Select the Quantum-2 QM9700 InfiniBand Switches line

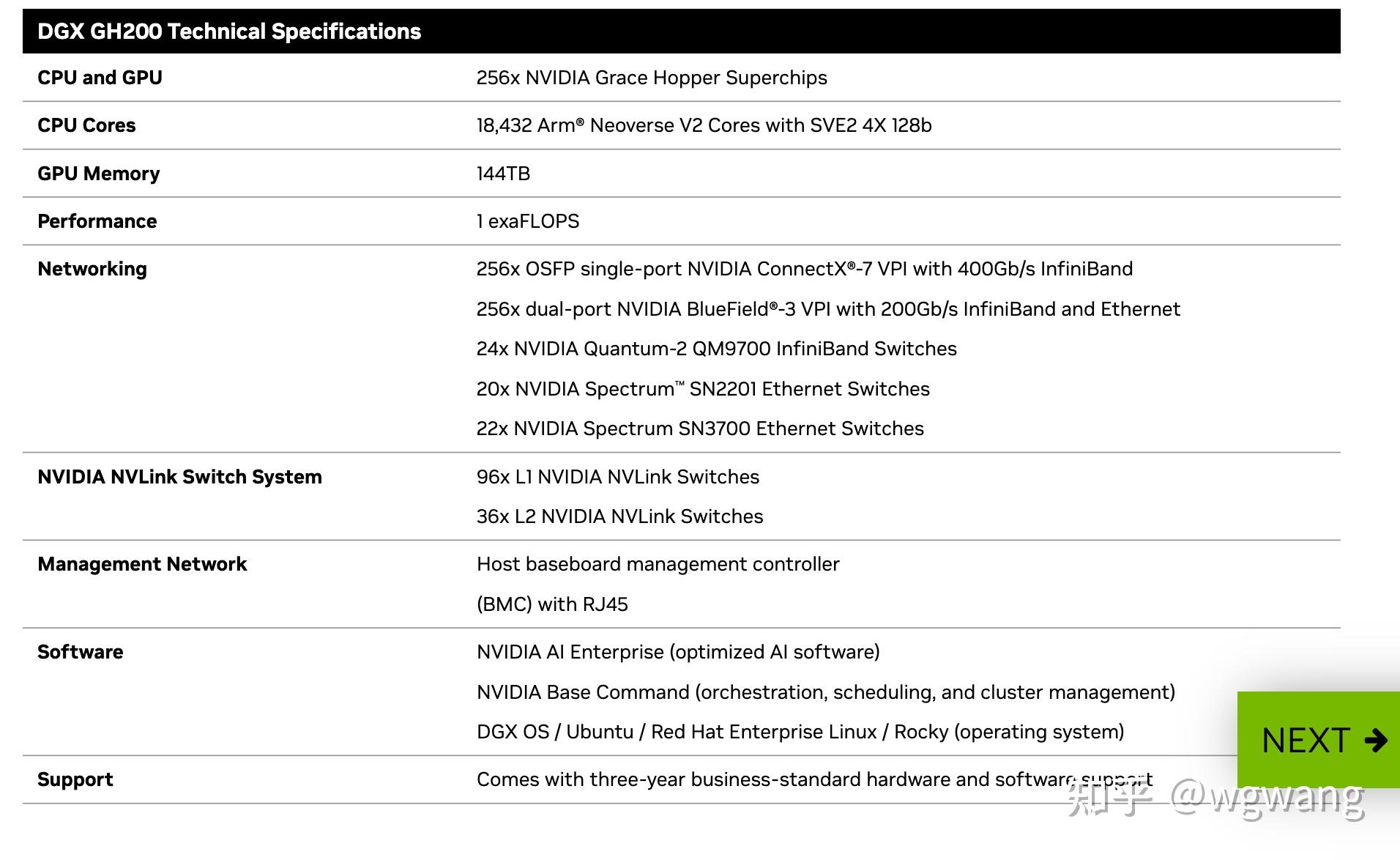click(x=716, y=349)
